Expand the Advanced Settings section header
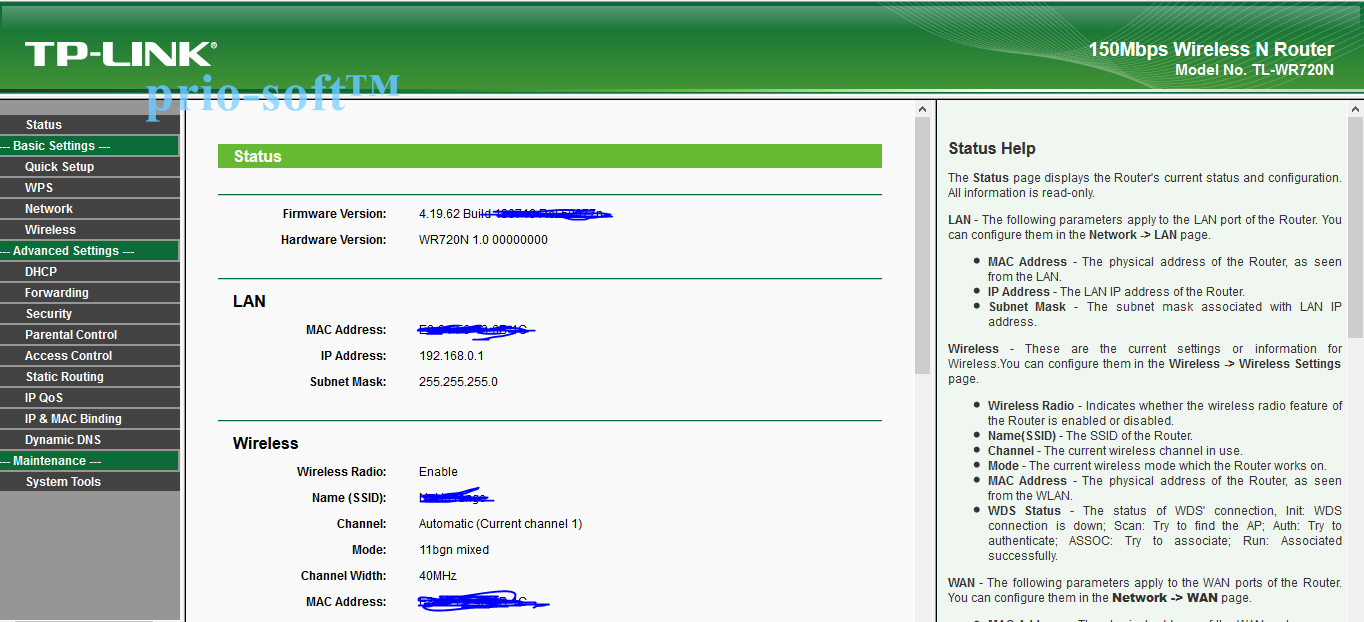1364x622 pixels. 66,250
